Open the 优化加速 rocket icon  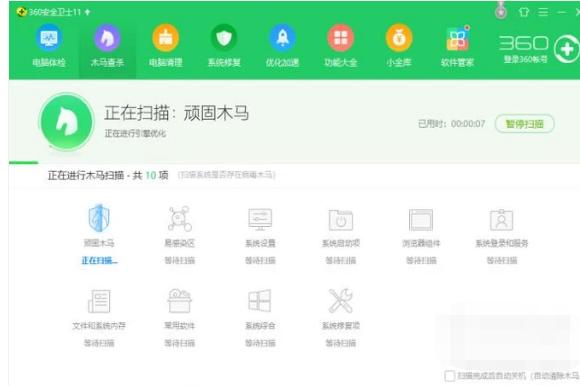(282, 38)
